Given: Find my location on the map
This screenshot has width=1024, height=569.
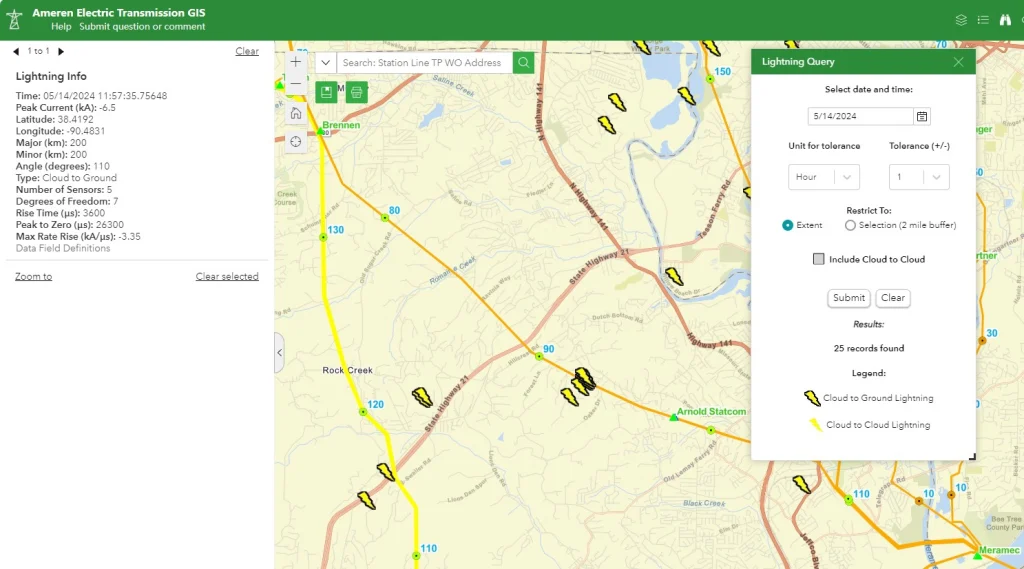Looking at the screenshot, I should pyautogui.click(x=296, y=142).
